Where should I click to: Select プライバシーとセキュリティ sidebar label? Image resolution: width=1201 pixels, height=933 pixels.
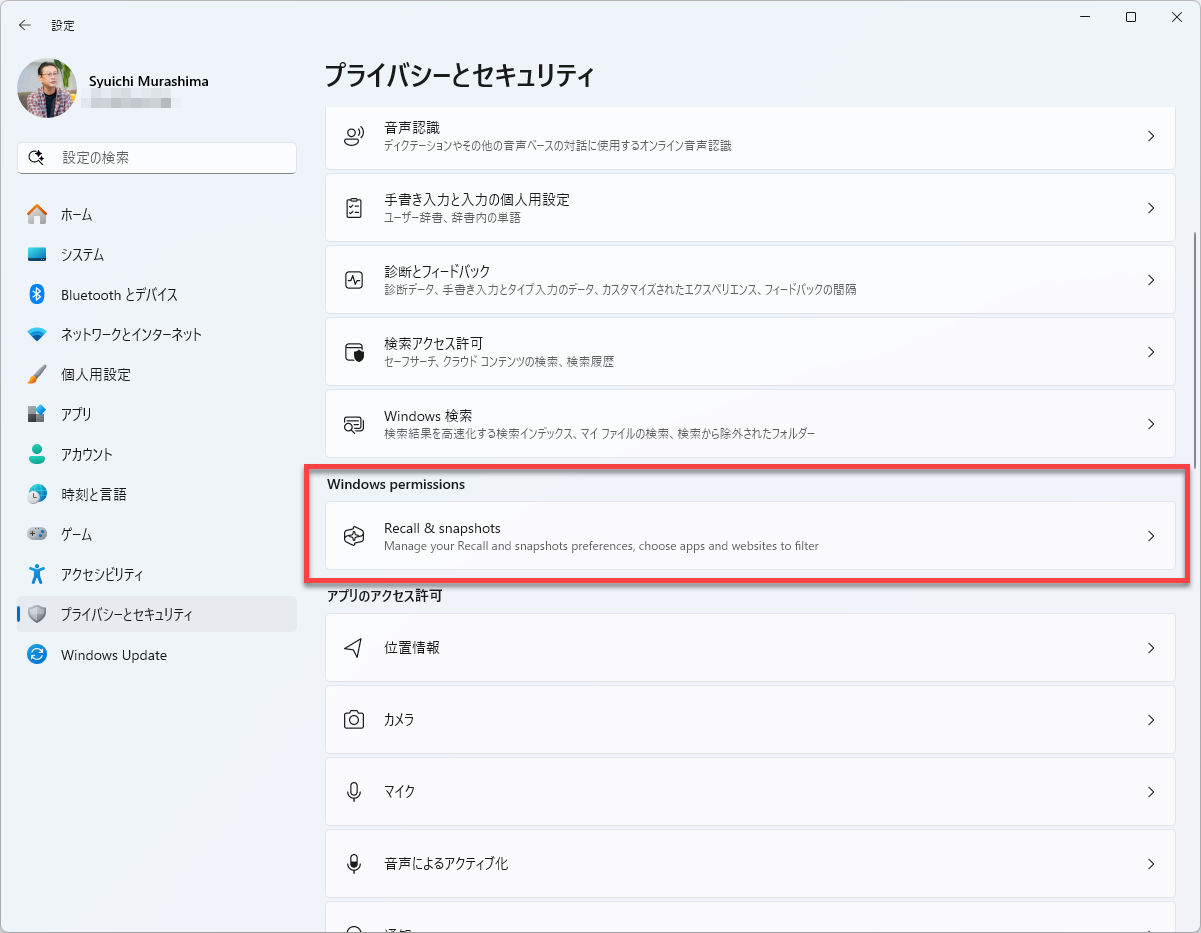tap(127, 614)
